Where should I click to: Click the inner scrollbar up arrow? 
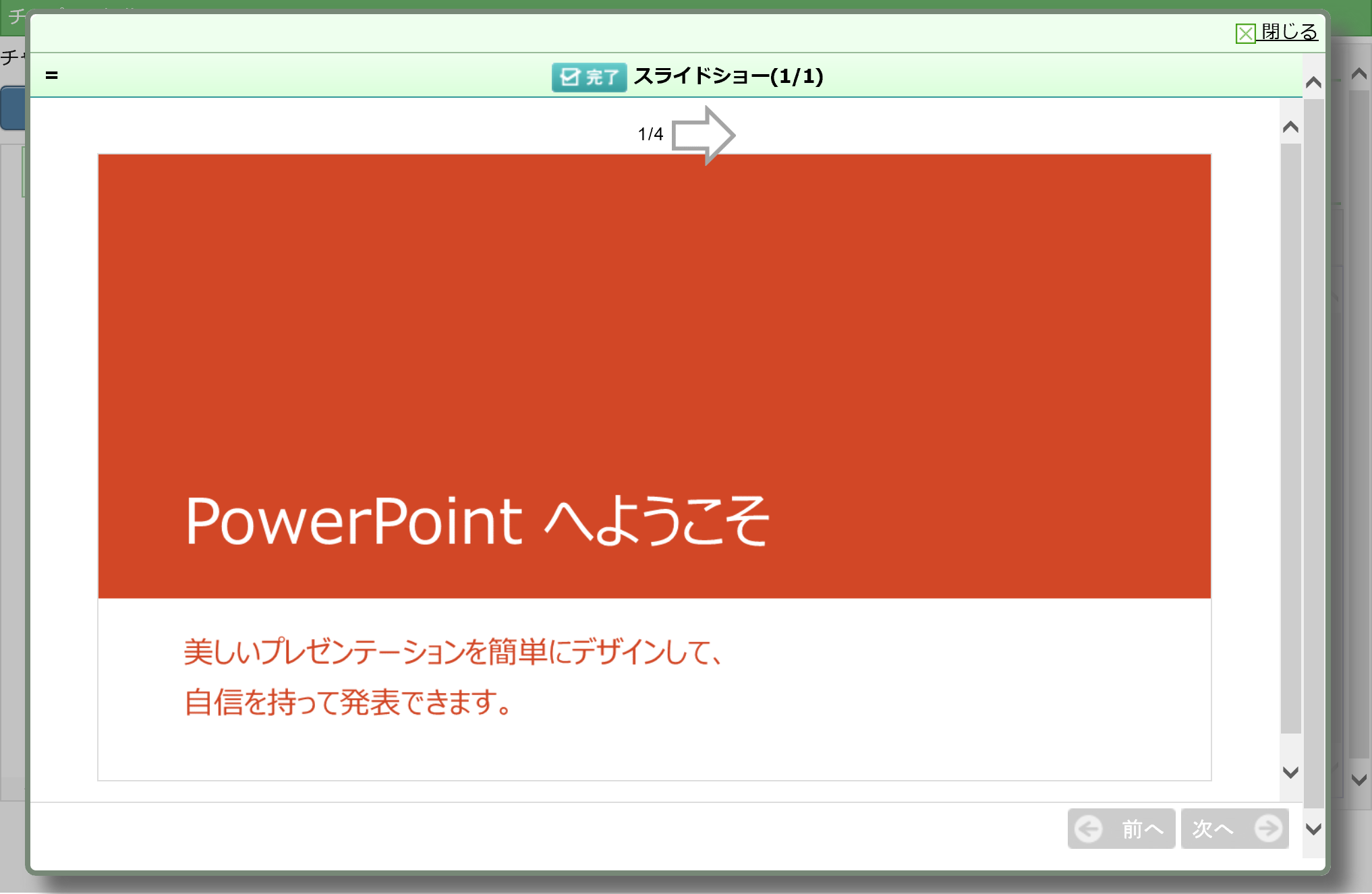1290,127
